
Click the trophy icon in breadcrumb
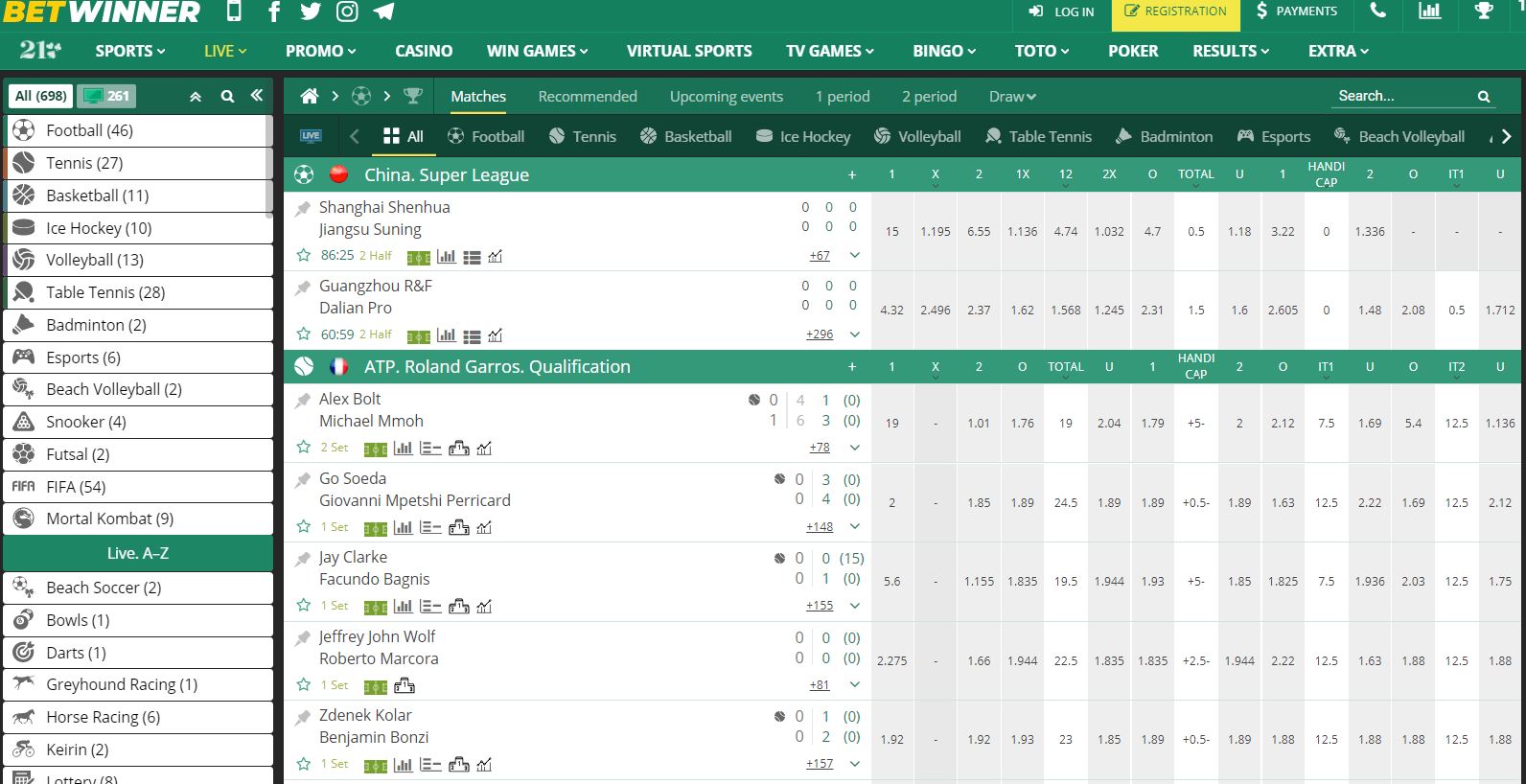pyautogui.click(x=413, y=96)
